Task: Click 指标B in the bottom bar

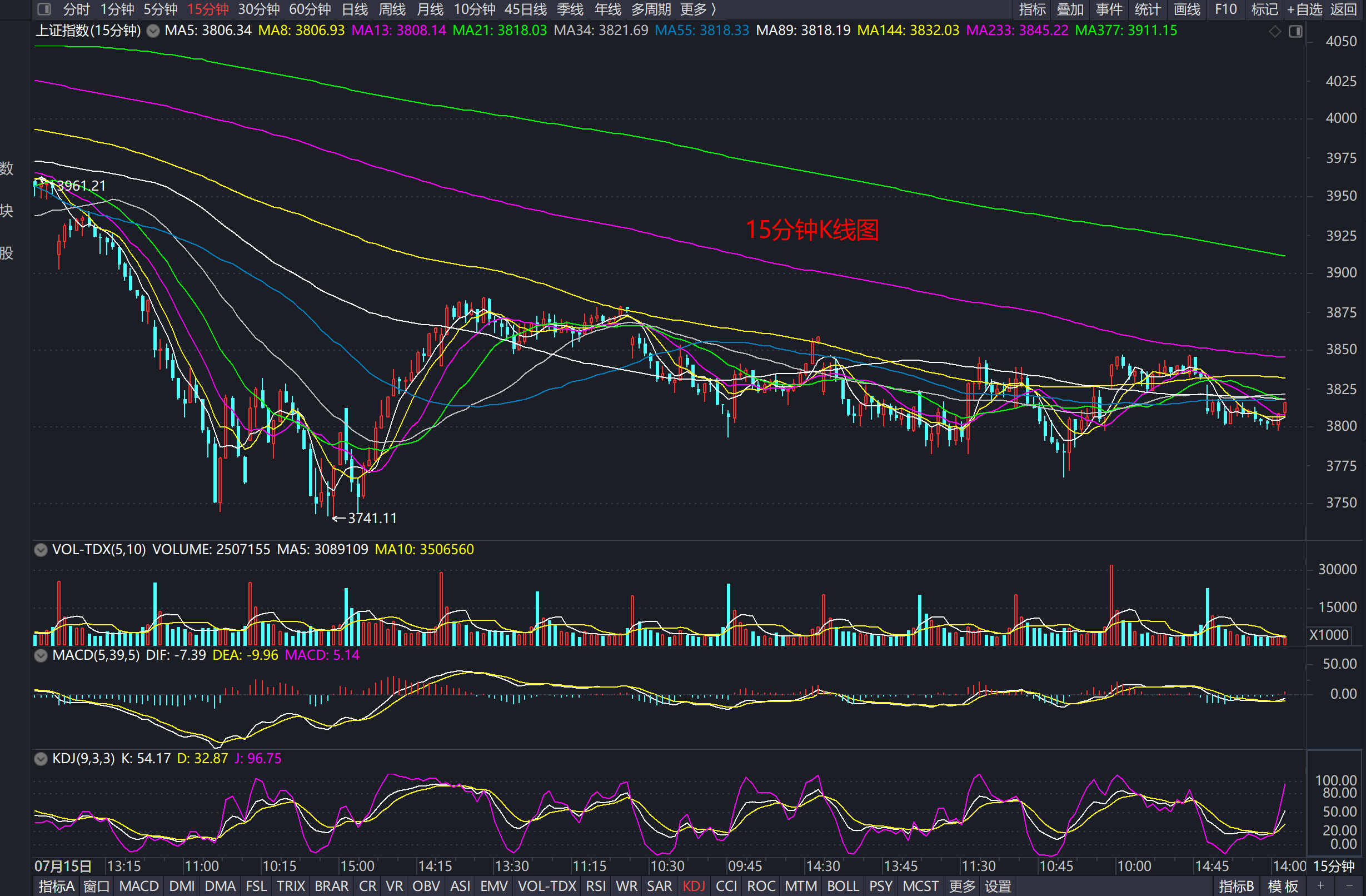Action: click(1237, 886)
